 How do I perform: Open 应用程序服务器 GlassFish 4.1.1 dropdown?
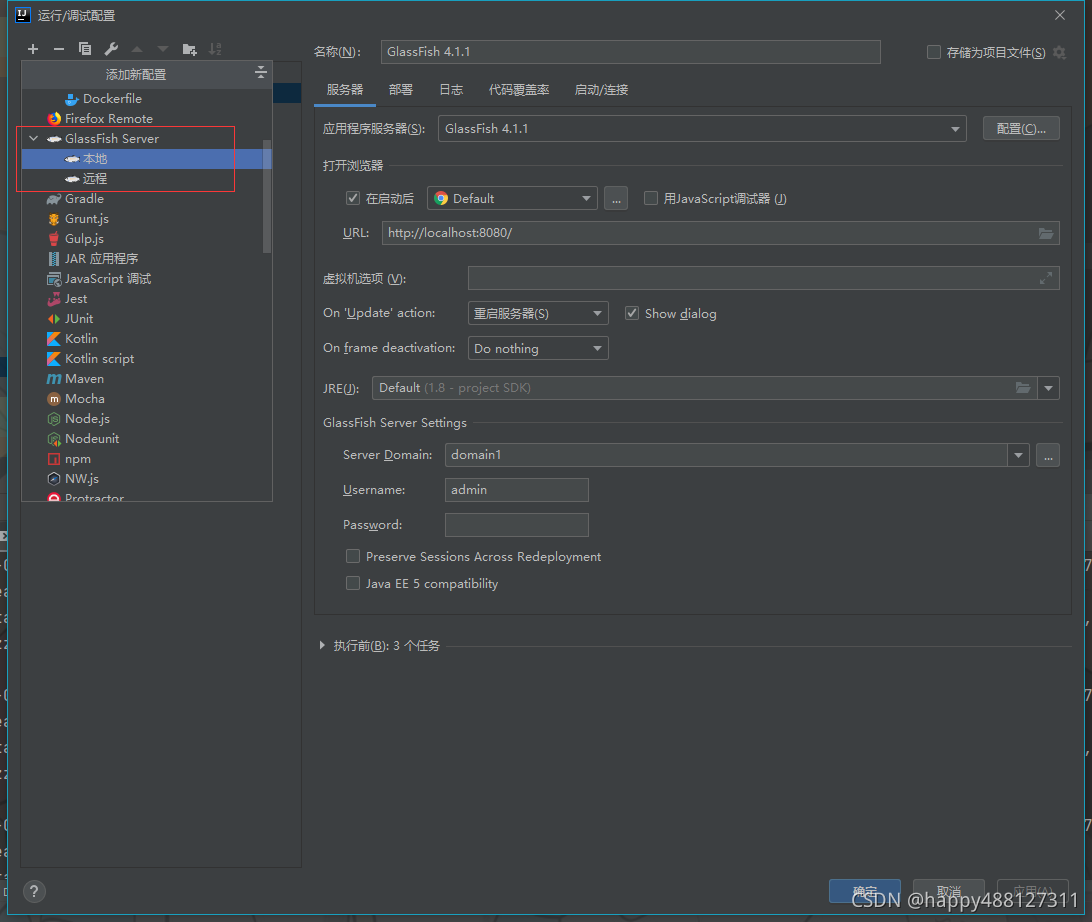(702, 129)
